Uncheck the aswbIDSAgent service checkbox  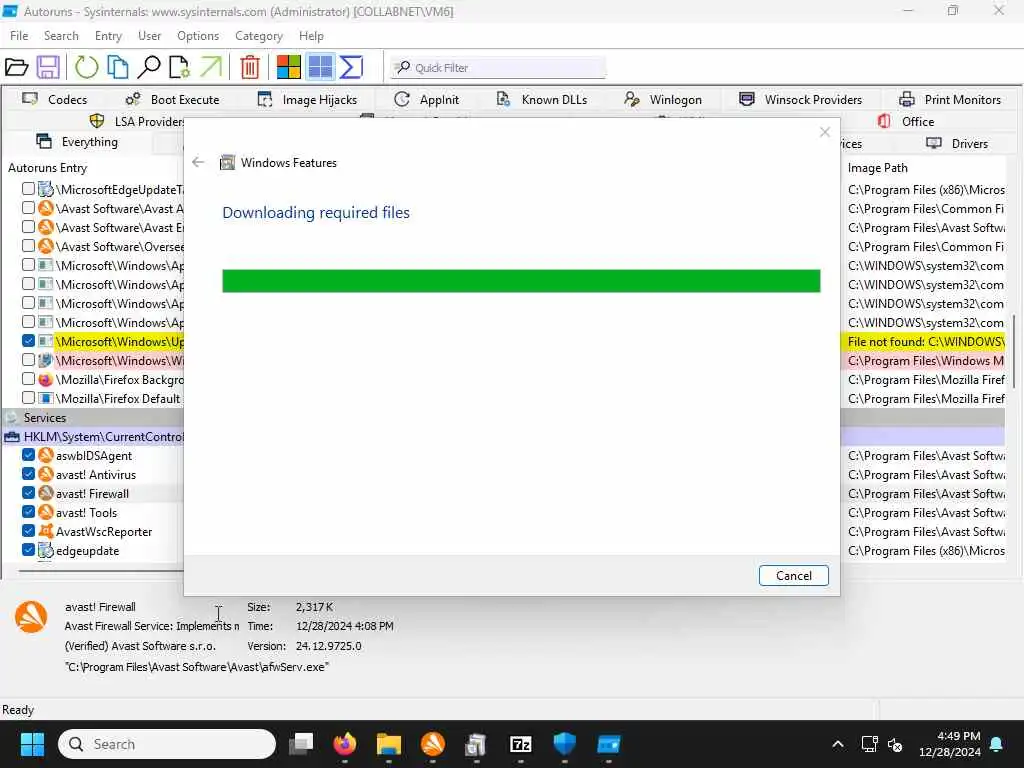[x=28, y=455]
